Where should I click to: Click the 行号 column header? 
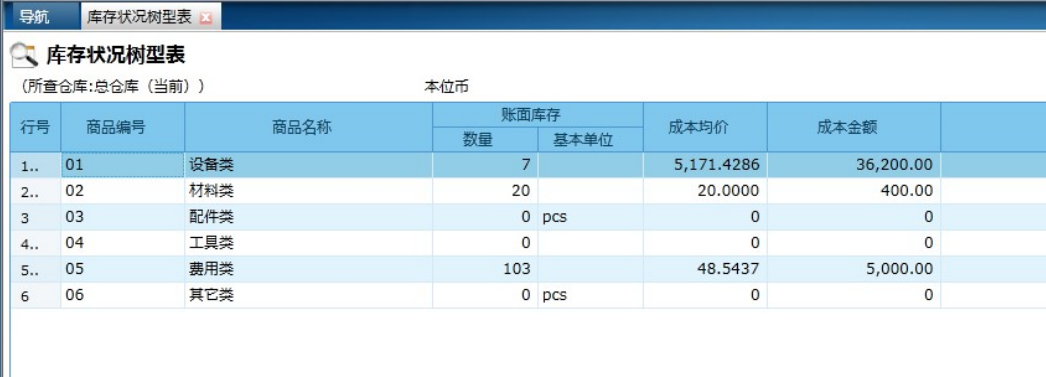(36, 127)
